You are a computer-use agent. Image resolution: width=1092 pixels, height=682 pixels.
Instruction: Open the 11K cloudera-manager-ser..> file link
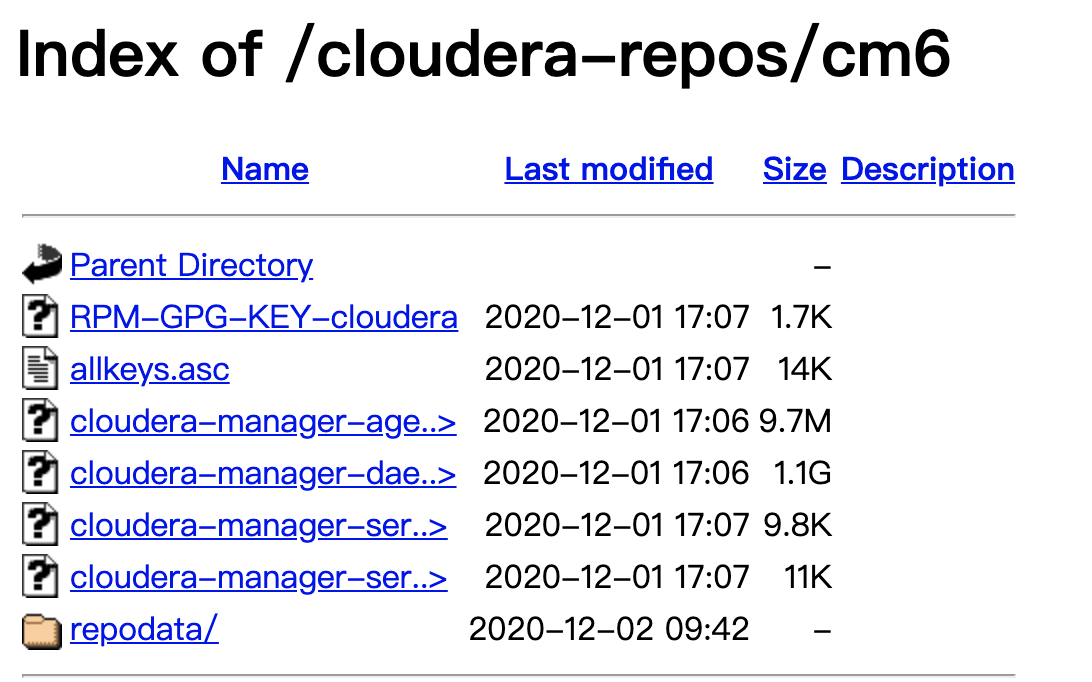[x=258, y=577]
